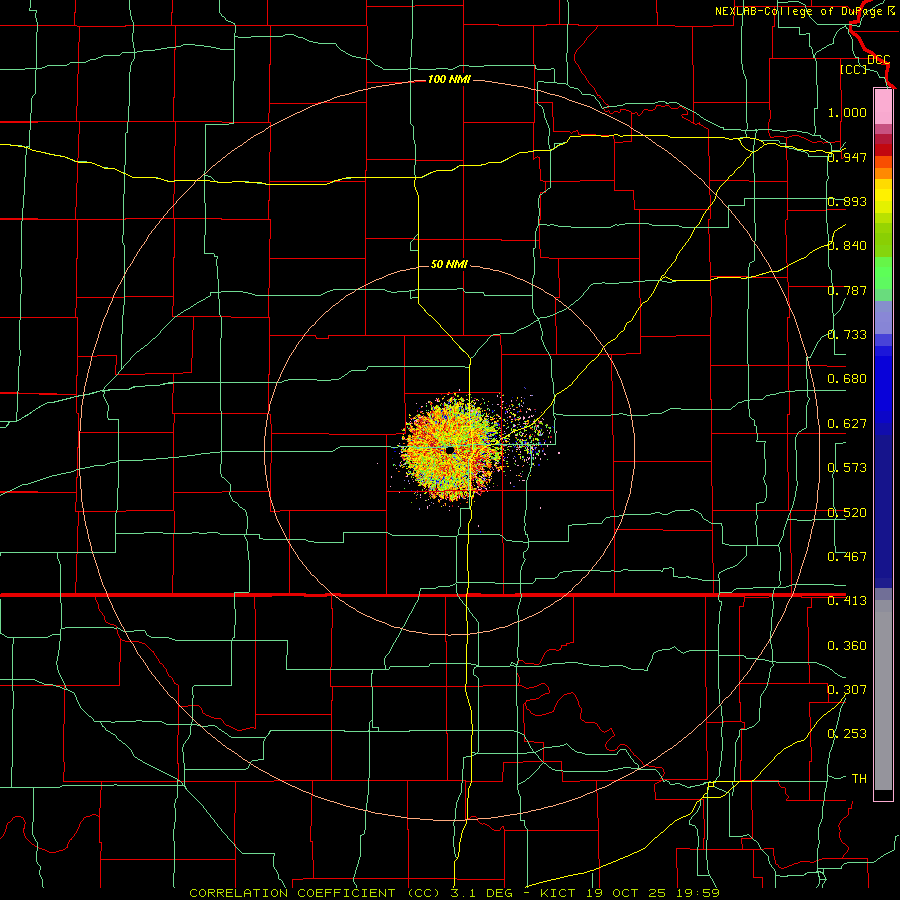
Task: Click the 0.360 legend value
Action: pyautogui.click(x=847, y=646)
